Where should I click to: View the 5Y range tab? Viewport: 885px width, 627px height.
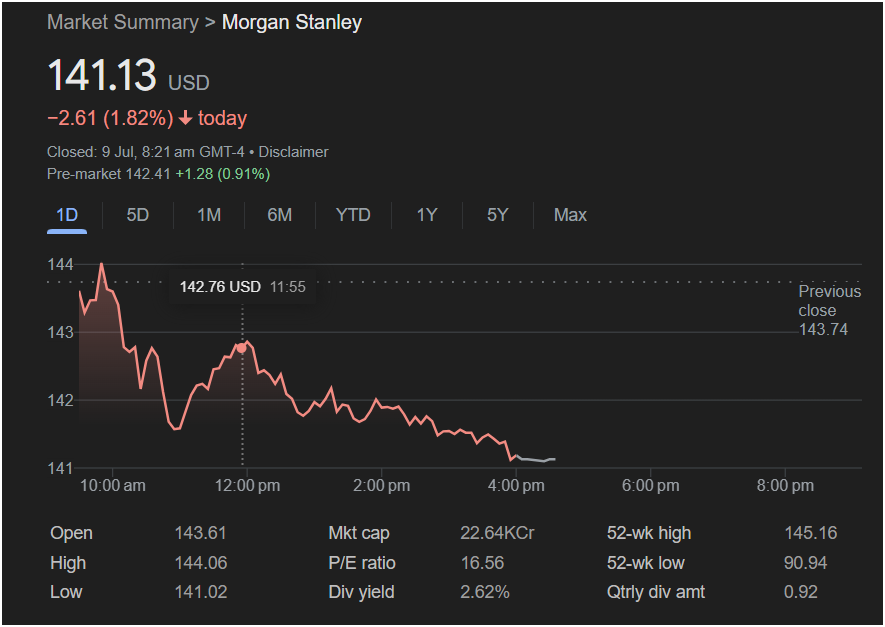(497, 215)
